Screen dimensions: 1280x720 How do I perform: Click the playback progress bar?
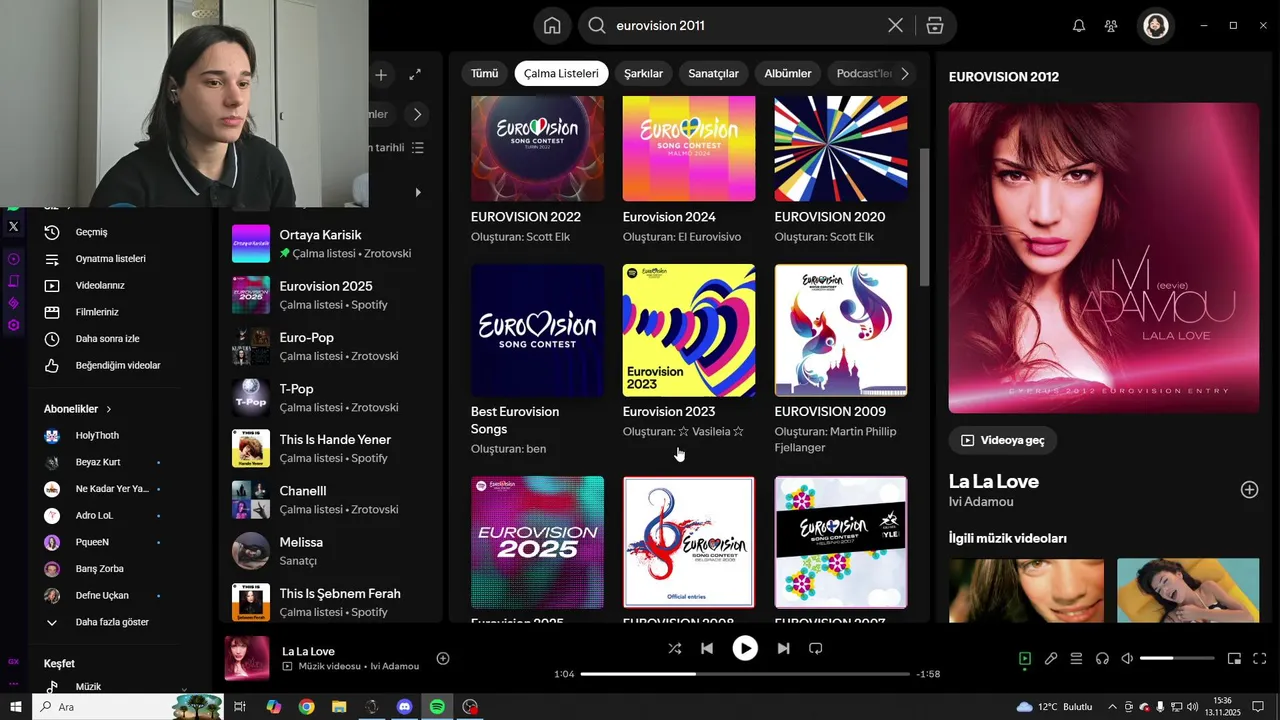point(745,674)
